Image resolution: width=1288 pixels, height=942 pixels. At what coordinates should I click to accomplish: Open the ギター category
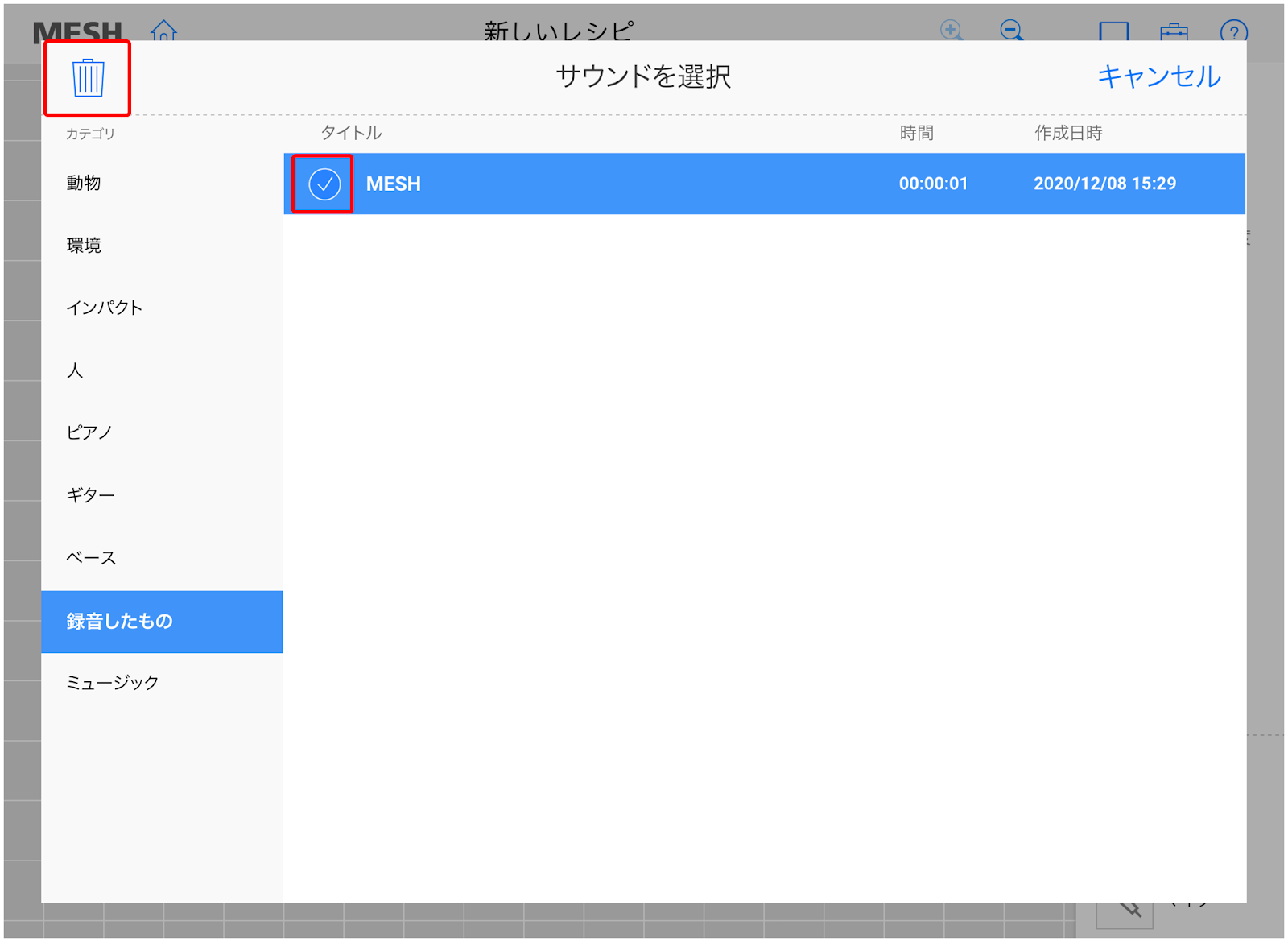pyautogui.click(x=161, y=495)
